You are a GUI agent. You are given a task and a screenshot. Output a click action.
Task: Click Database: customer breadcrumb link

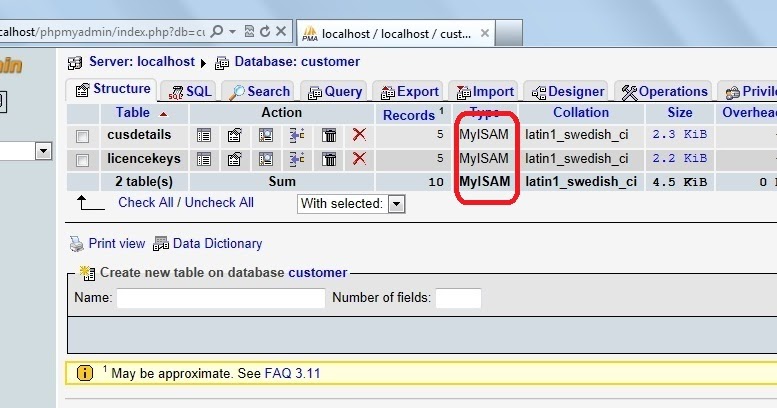tap(297, 62)
